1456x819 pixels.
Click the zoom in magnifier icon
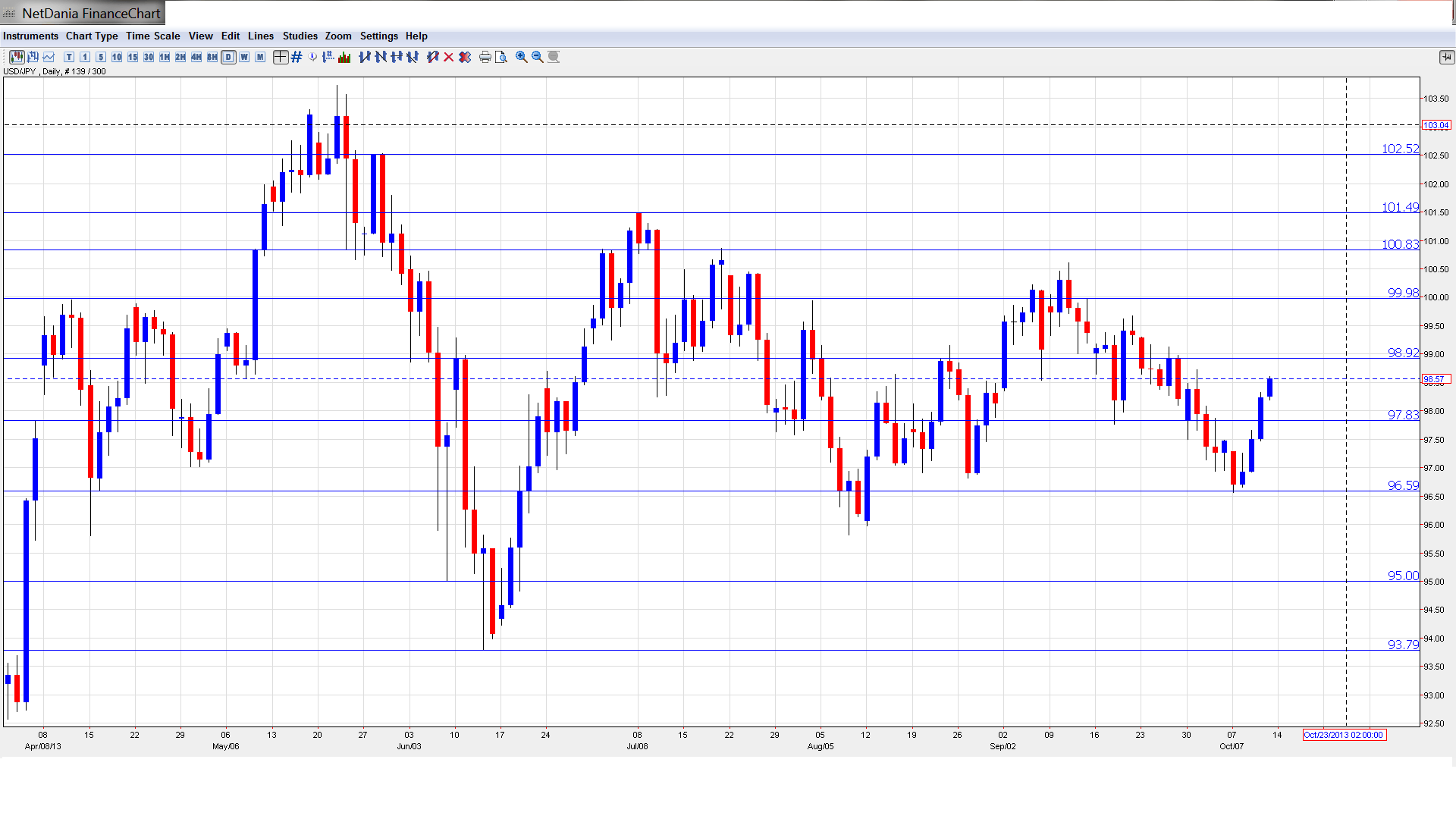pos(522,57)
